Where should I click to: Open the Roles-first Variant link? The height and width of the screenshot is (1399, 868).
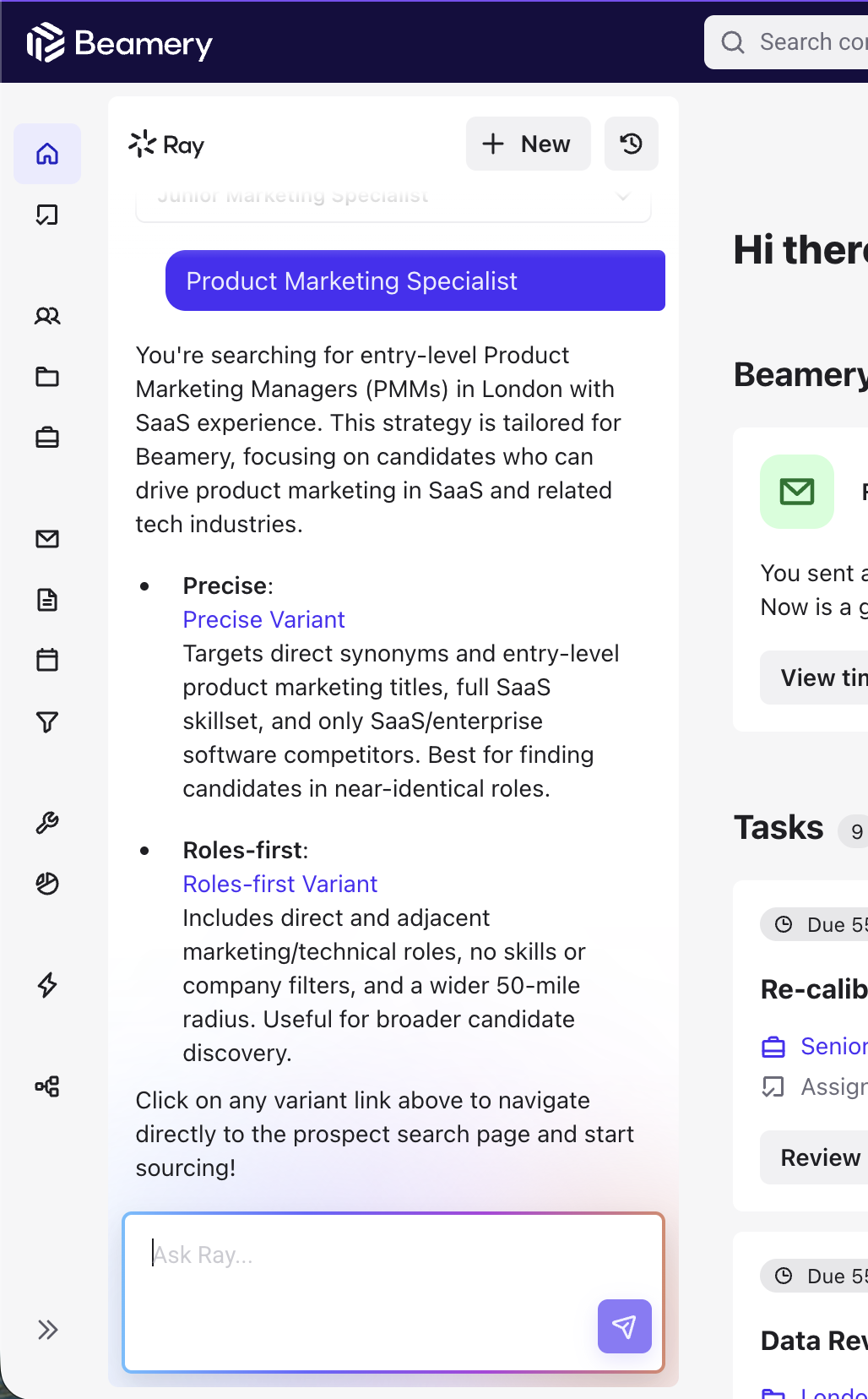pos(279,885)
